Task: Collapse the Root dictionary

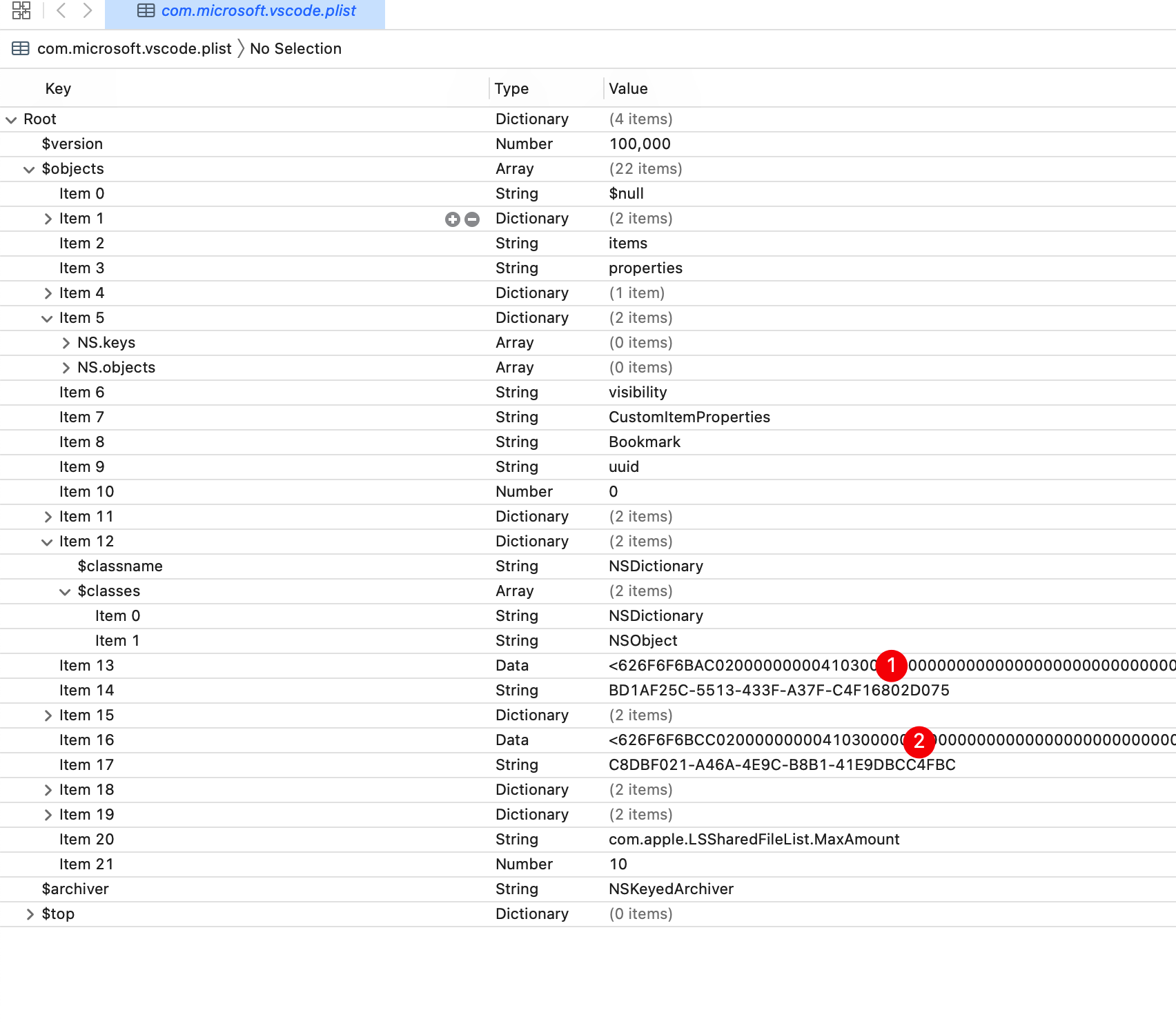Action: coord(11,119)
